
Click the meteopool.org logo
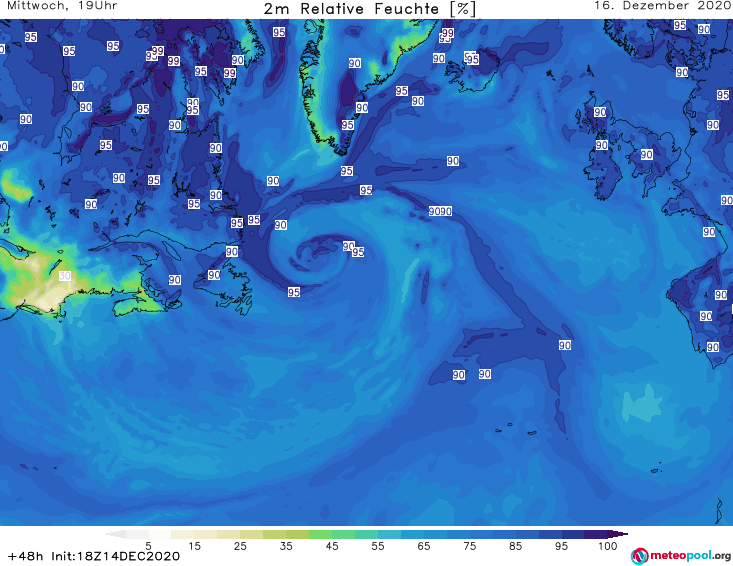click(681, 556)
